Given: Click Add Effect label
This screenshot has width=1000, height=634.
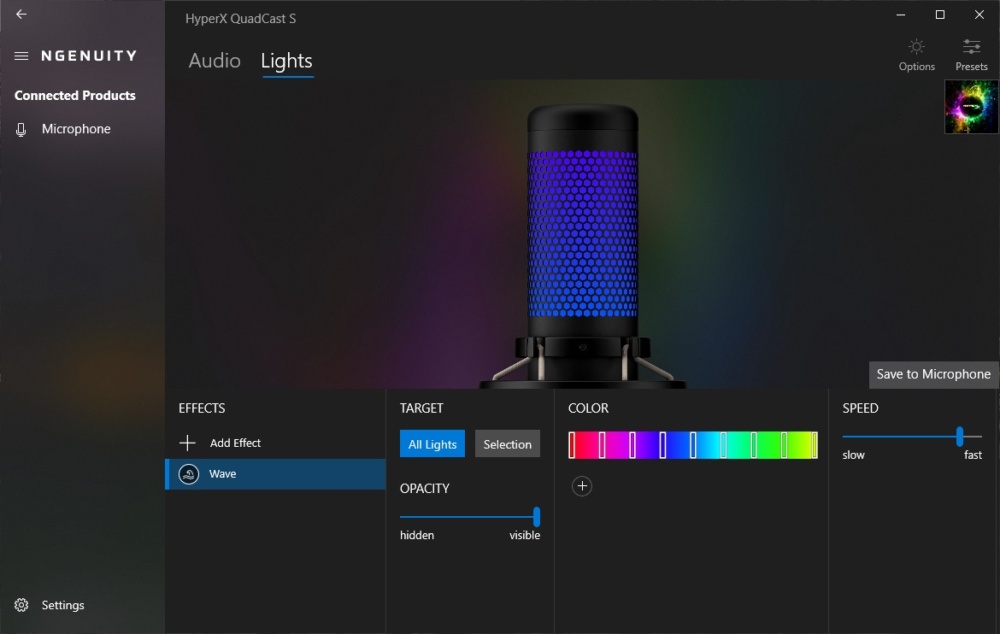Looking at the screenshot, I should click(x=235, y=443).
